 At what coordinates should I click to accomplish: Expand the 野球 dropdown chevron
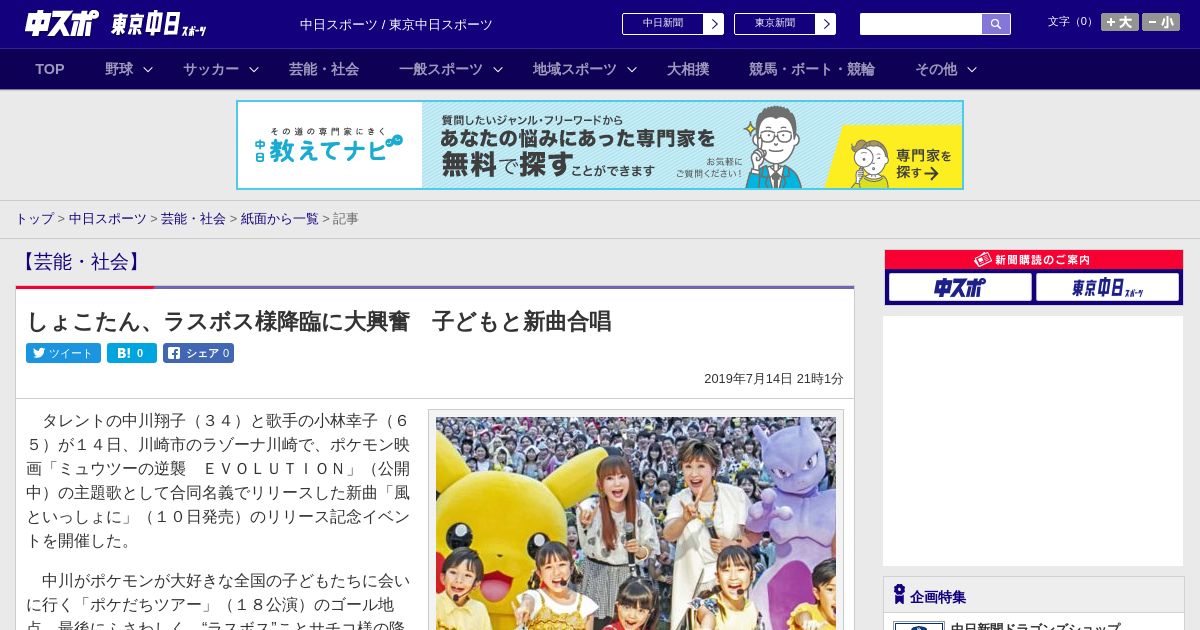pyautogui.click(x=148, y=69)
